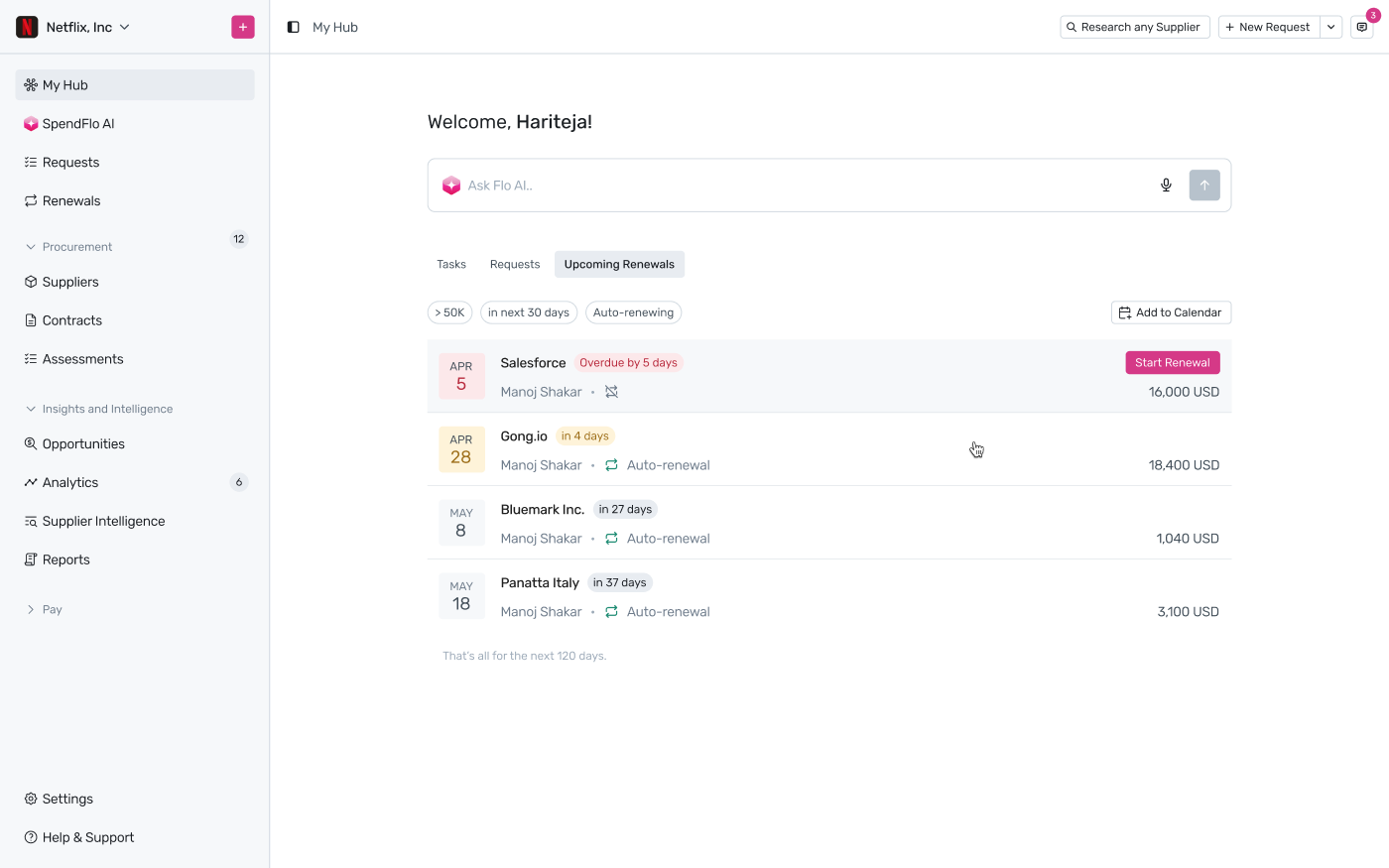1389x868 pixels.
Task: Click the Procurement count badge 12
Action: point(239,239)
